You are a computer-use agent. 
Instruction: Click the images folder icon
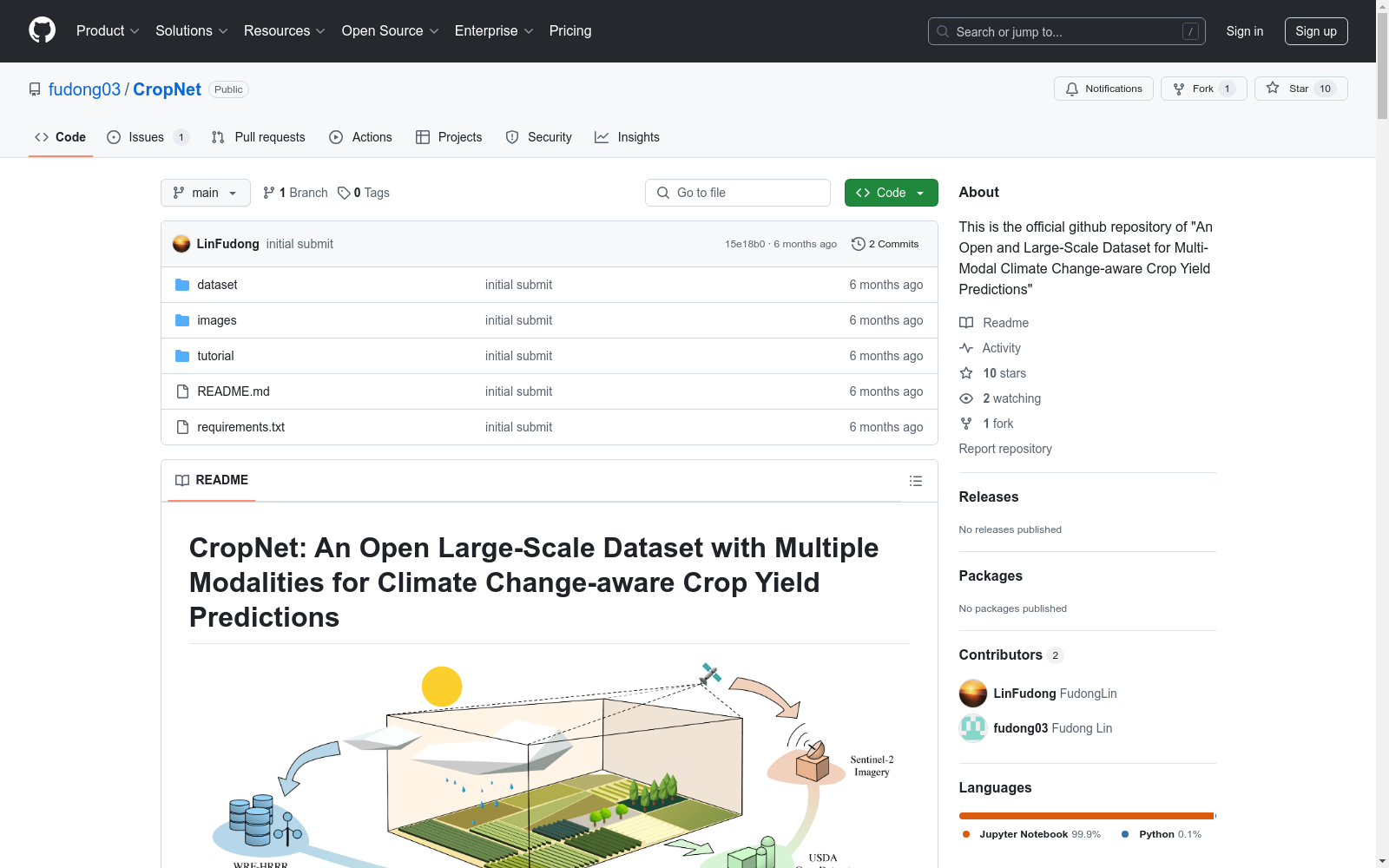point(182,320)
